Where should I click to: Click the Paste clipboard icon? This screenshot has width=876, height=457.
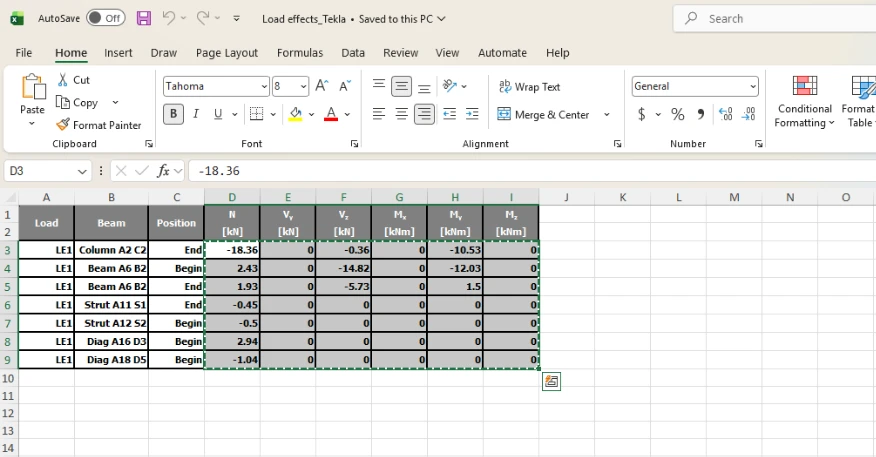pos(32,88)
